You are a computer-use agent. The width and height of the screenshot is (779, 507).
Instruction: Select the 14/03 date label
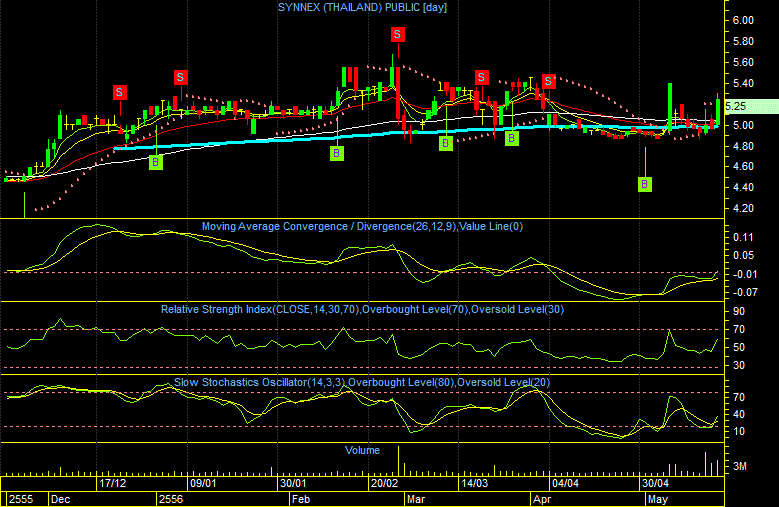474,483
